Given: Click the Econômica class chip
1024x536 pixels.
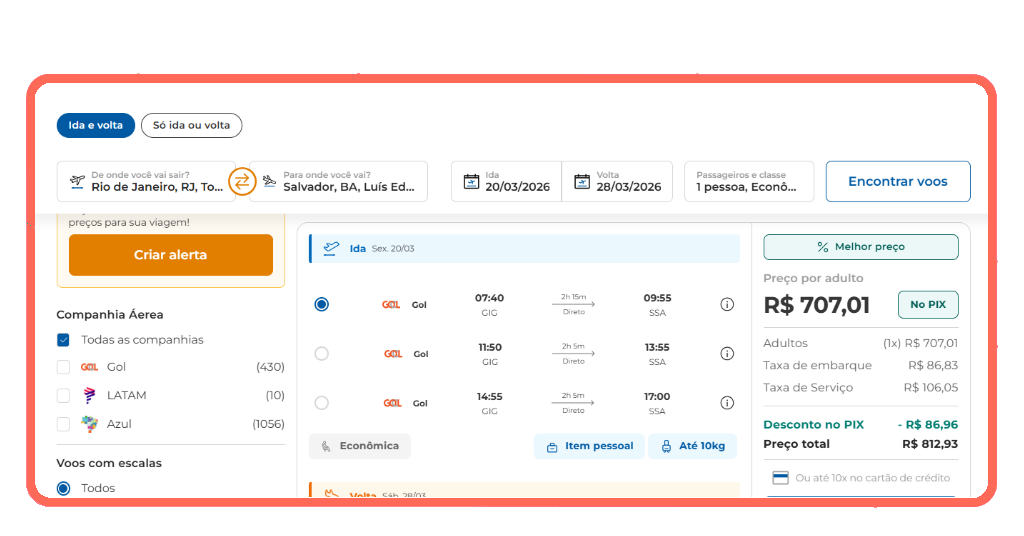Looking at the screenshot, I should coord(360,446).
